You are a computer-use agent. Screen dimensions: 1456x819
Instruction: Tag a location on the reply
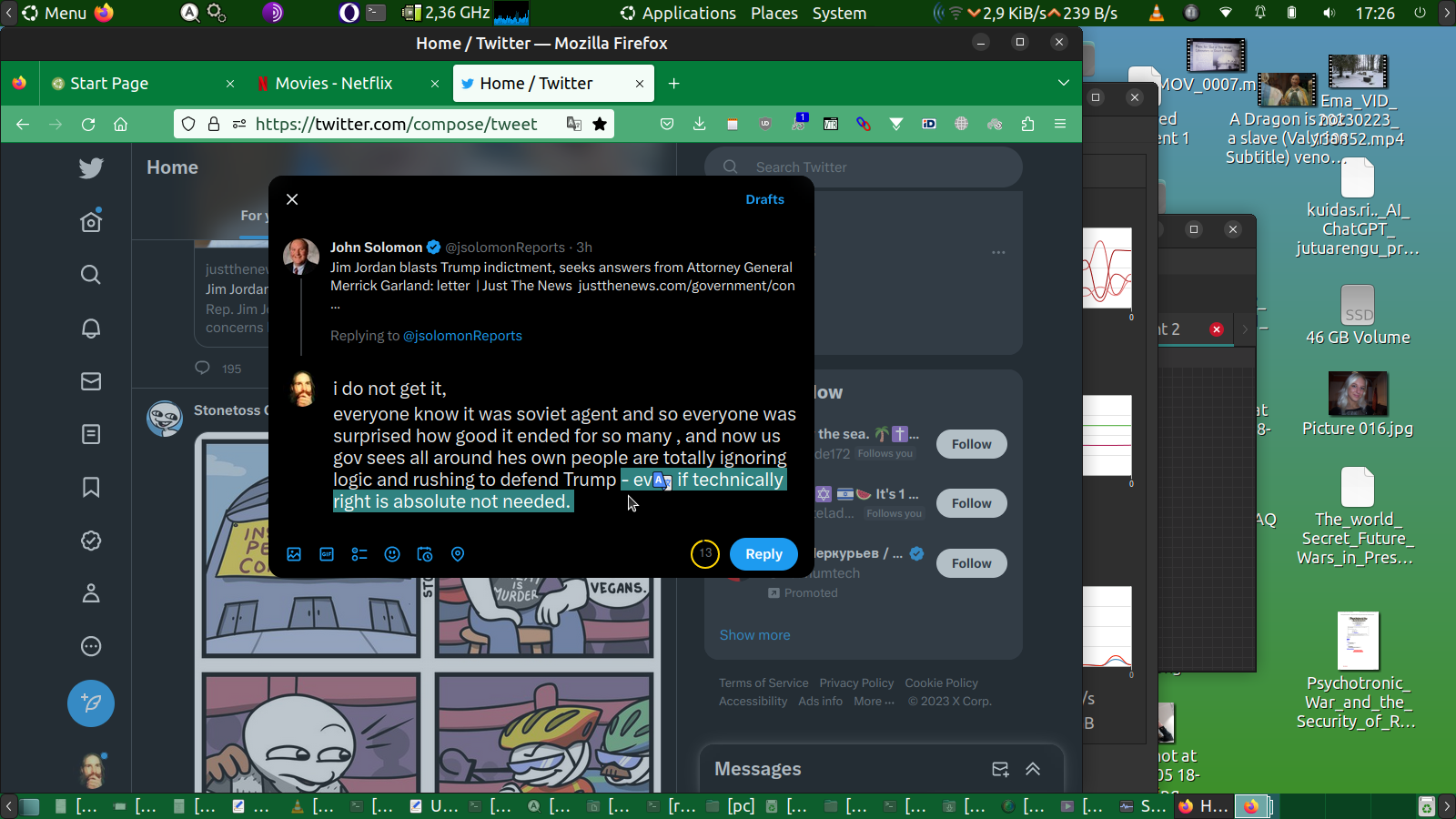(x=458, y=554)
